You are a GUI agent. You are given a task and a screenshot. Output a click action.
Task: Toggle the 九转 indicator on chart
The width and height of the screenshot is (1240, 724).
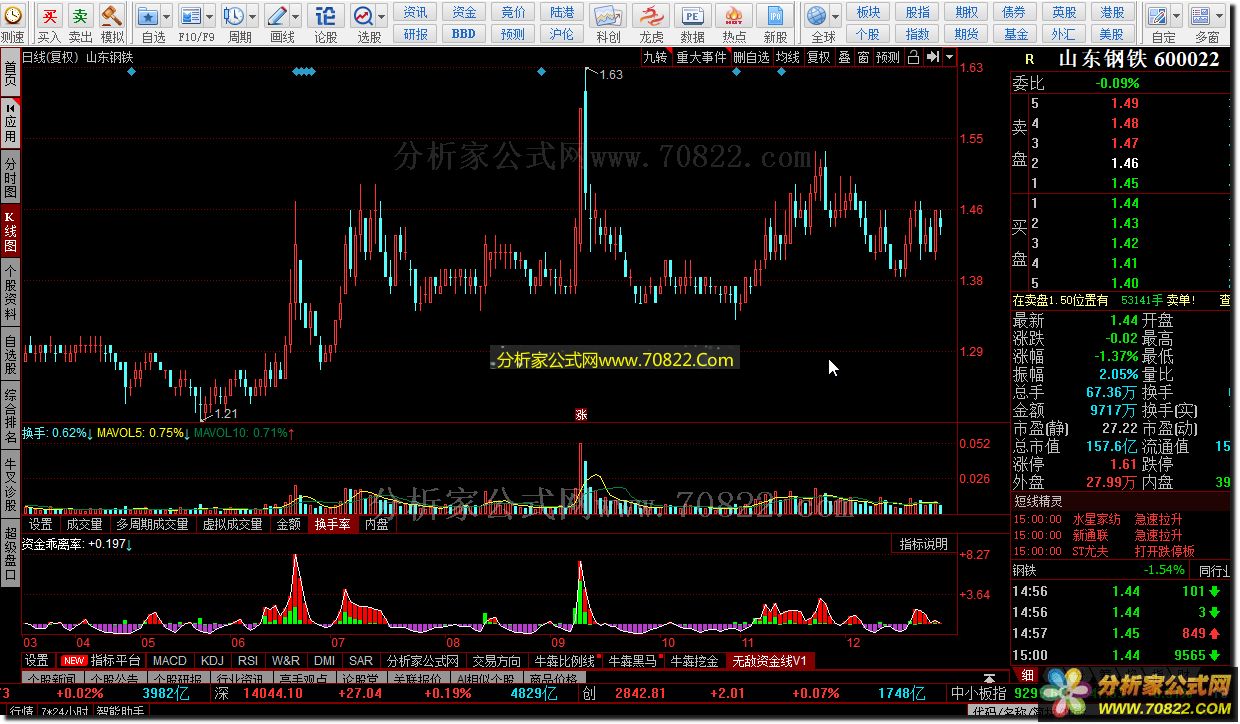coord(655,58)
